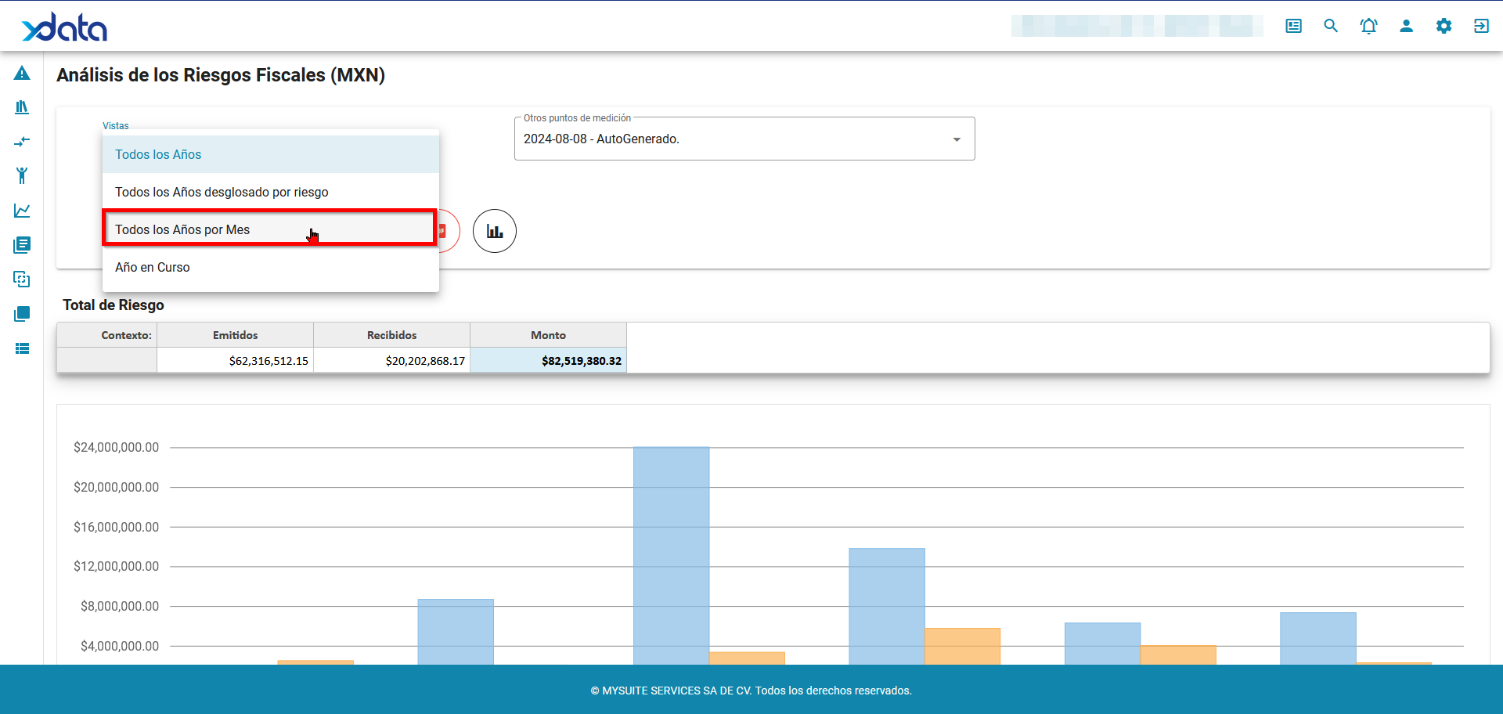
Task: Open settings via the gear icon
Action: pos(1444,26)
